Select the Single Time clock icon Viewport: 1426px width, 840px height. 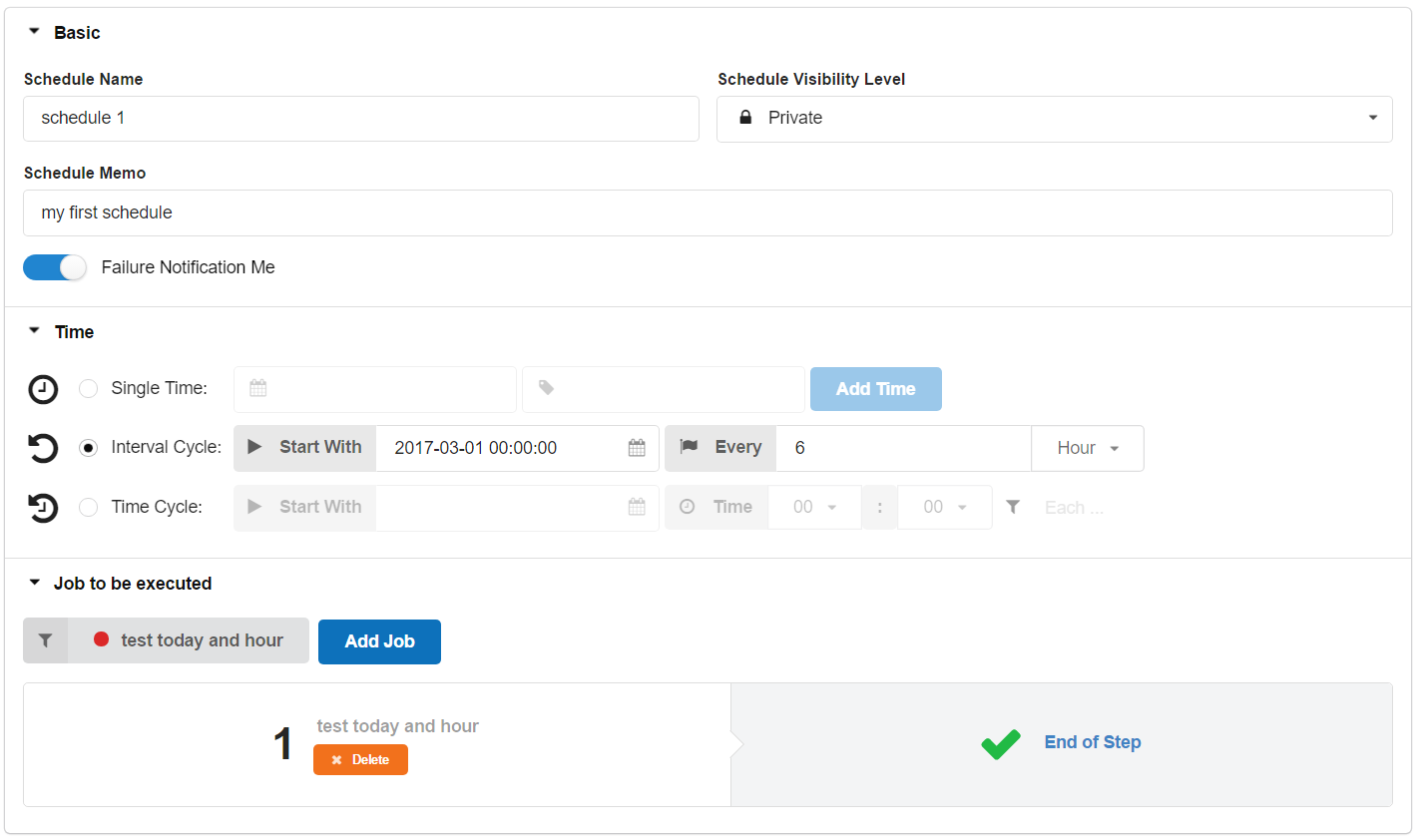pos(42,389)
